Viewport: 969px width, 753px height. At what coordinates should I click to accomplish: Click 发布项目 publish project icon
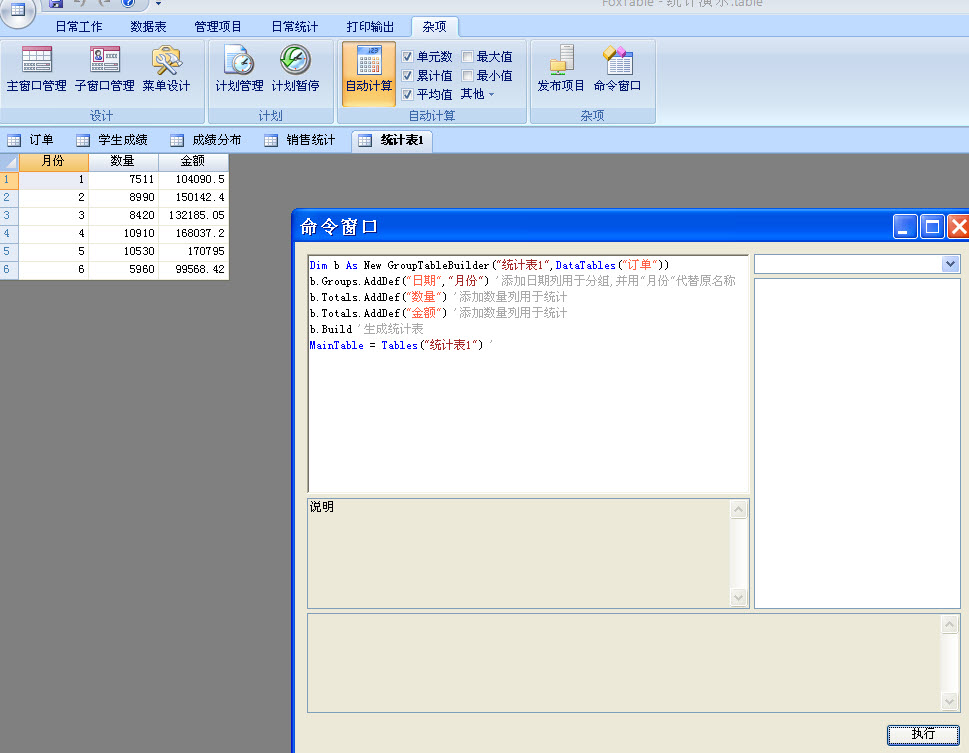tap(561, 69)
